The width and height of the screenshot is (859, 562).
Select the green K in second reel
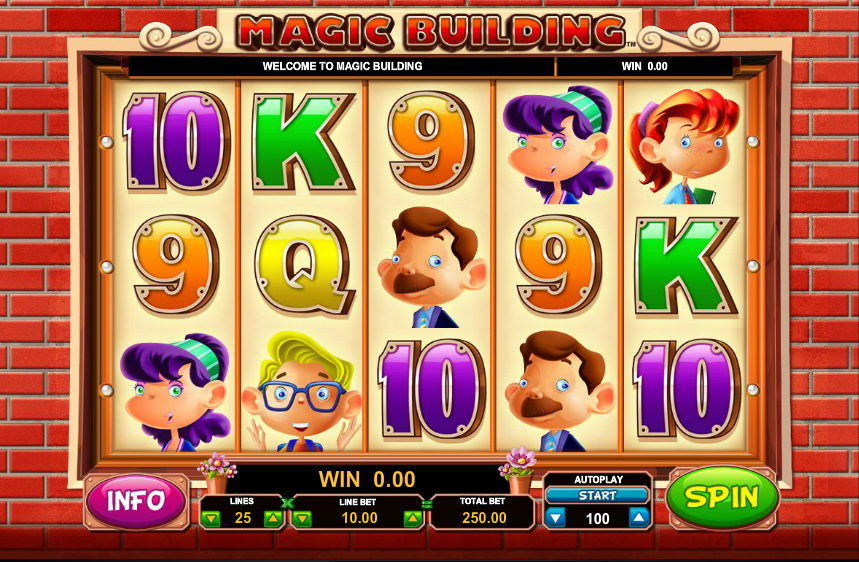click(303, 143)
